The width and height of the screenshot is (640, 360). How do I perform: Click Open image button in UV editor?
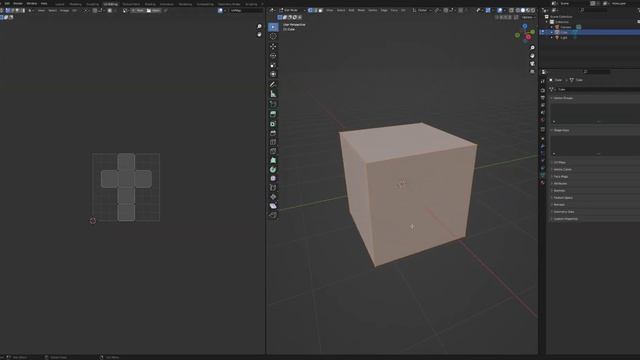tap(154, 10)
